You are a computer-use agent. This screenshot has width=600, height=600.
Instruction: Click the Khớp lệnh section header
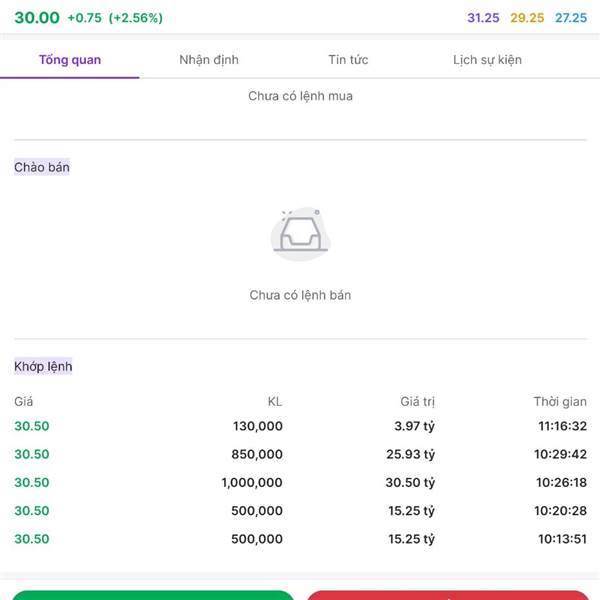coord(43,366)
